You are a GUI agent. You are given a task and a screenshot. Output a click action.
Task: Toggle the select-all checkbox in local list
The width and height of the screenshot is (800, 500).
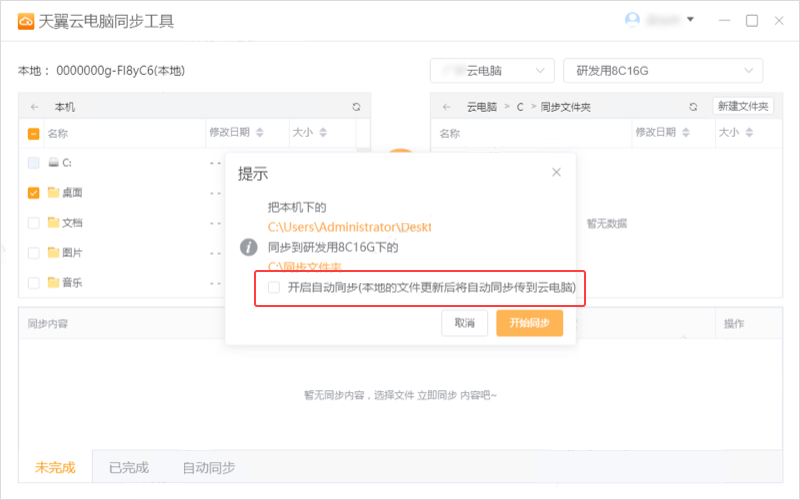coord(33,134)
